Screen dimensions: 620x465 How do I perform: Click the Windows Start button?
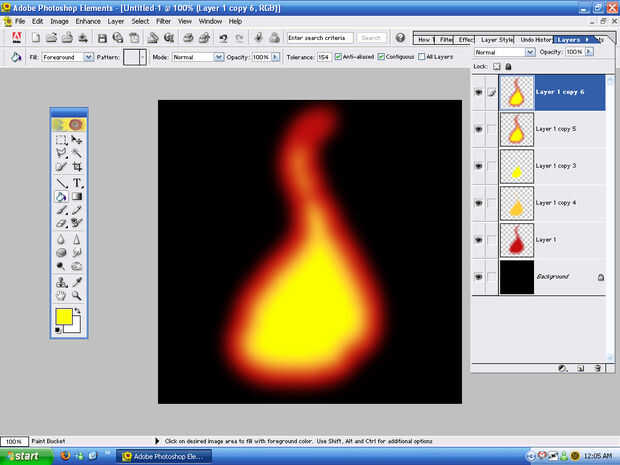(22, 456)
